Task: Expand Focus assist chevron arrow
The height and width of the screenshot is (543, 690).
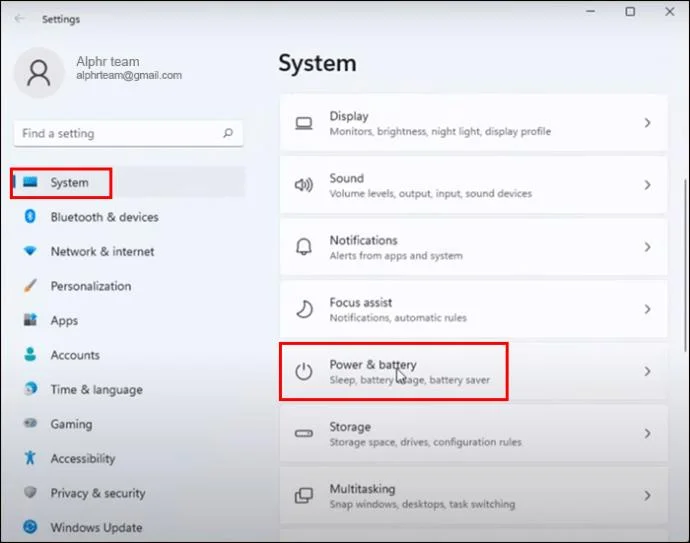Action: point(647,309)
